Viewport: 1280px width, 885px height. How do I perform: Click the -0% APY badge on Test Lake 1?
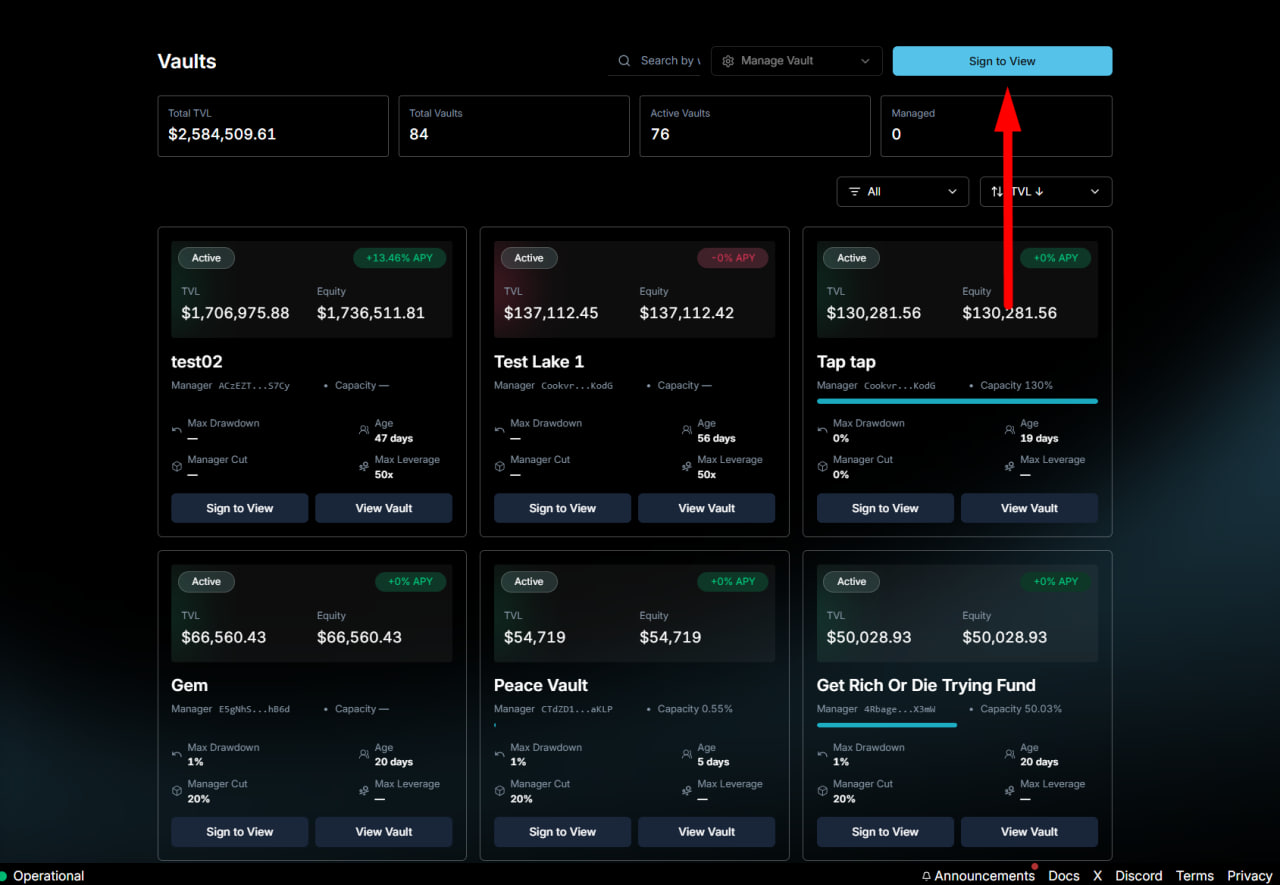tap(733, 258)
